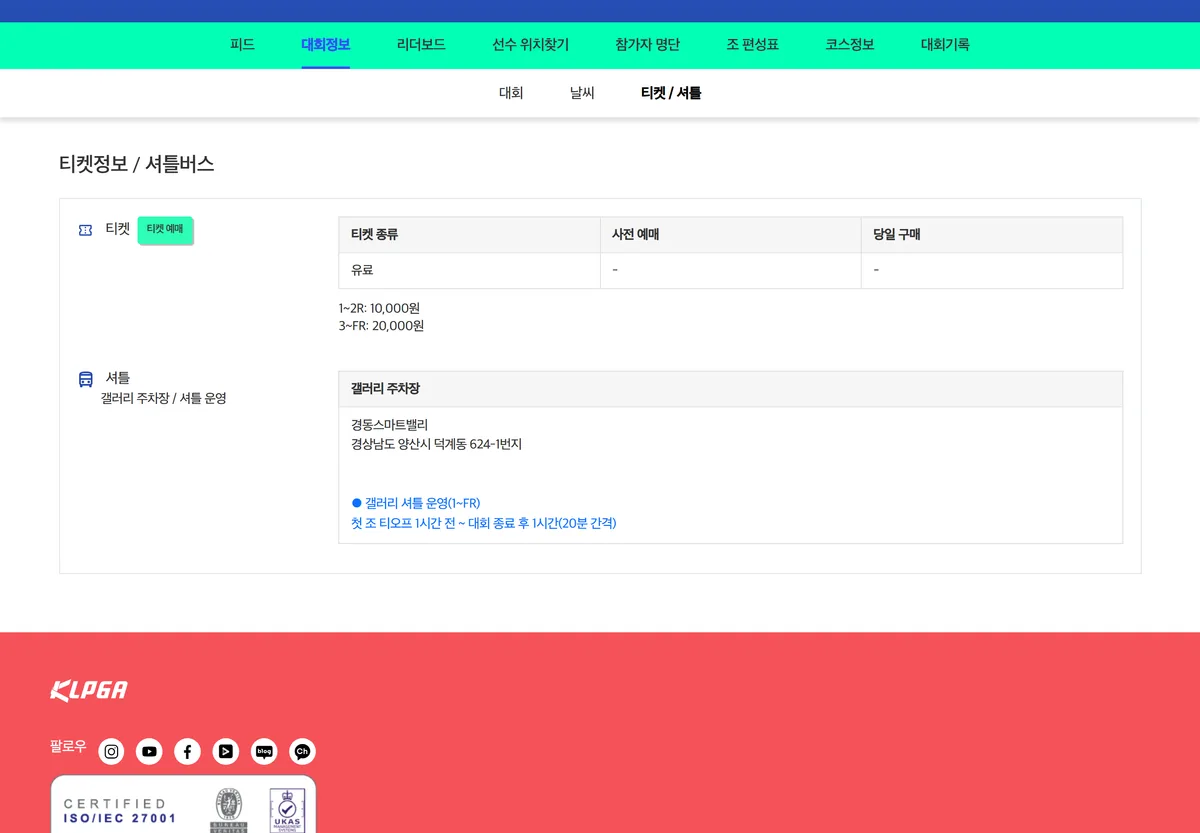Click the 사전 예매 column header

(731, 235)
